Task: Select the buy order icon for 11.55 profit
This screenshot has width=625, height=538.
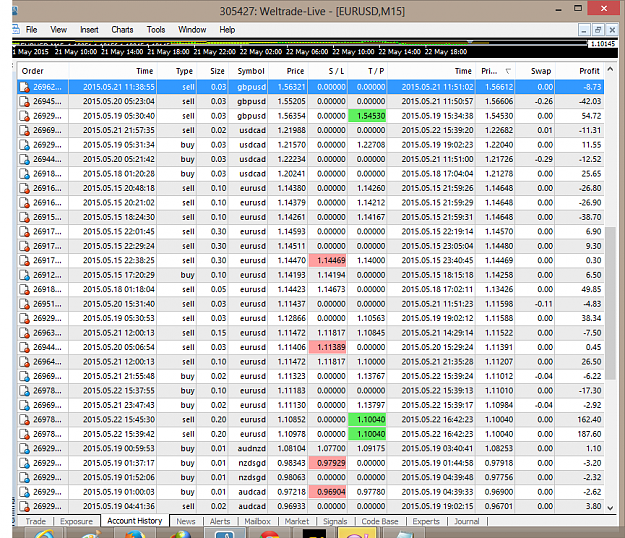Action: [25, 145]
